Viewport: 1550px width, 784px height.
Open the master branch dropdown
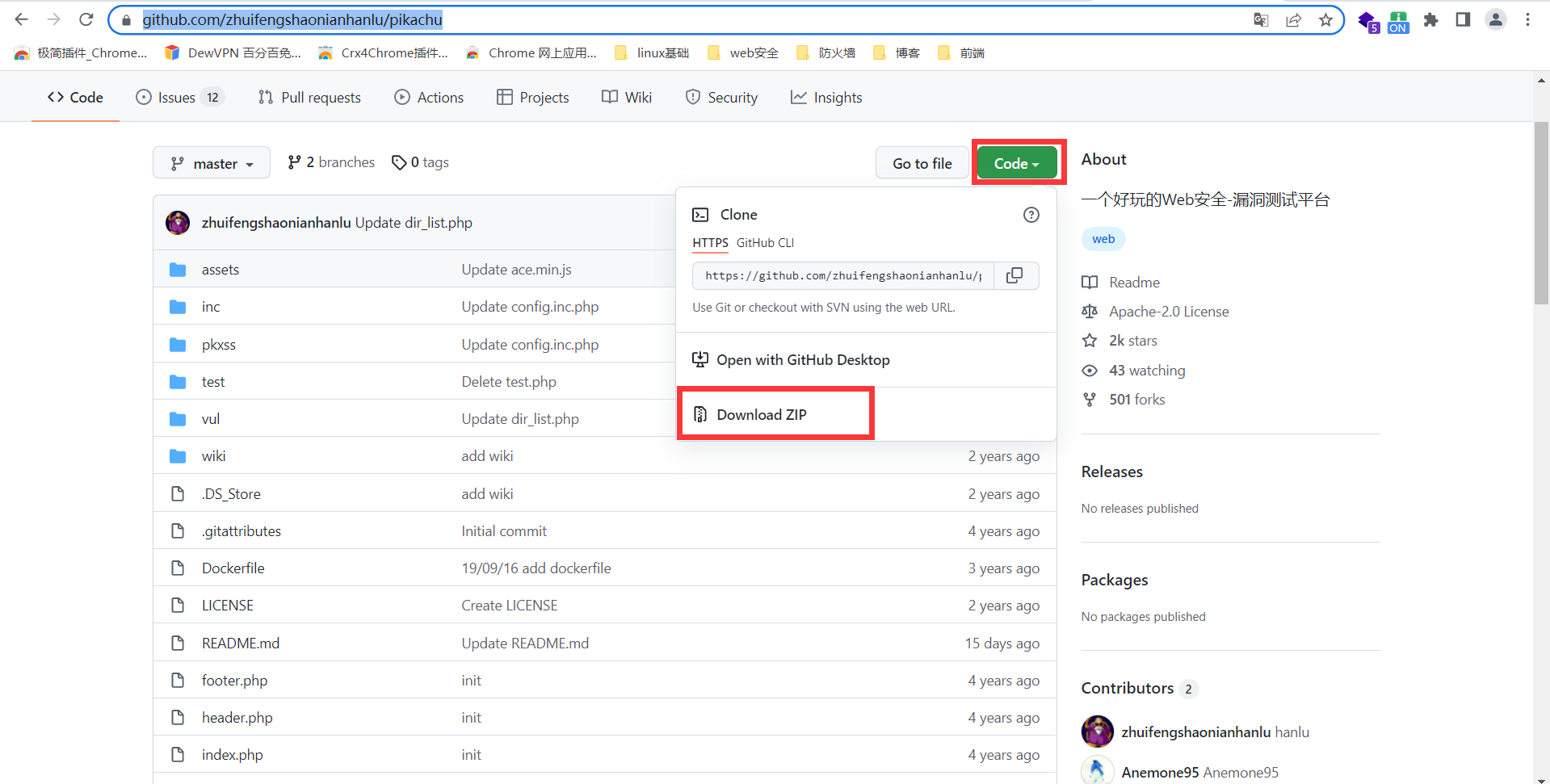pos(212,163)
